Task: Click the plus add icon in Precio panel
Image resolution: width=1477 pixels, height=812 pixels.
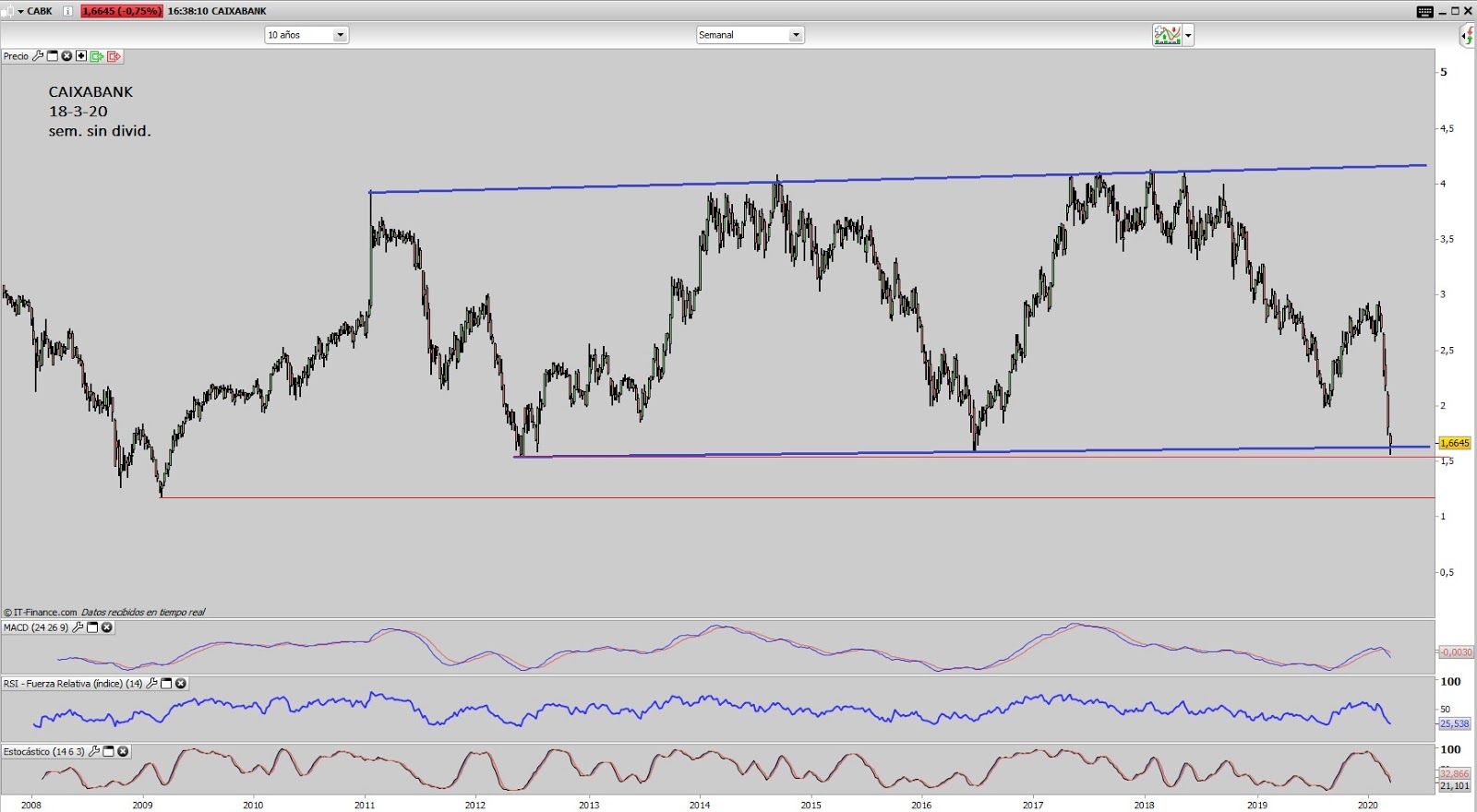Action: 81,56
